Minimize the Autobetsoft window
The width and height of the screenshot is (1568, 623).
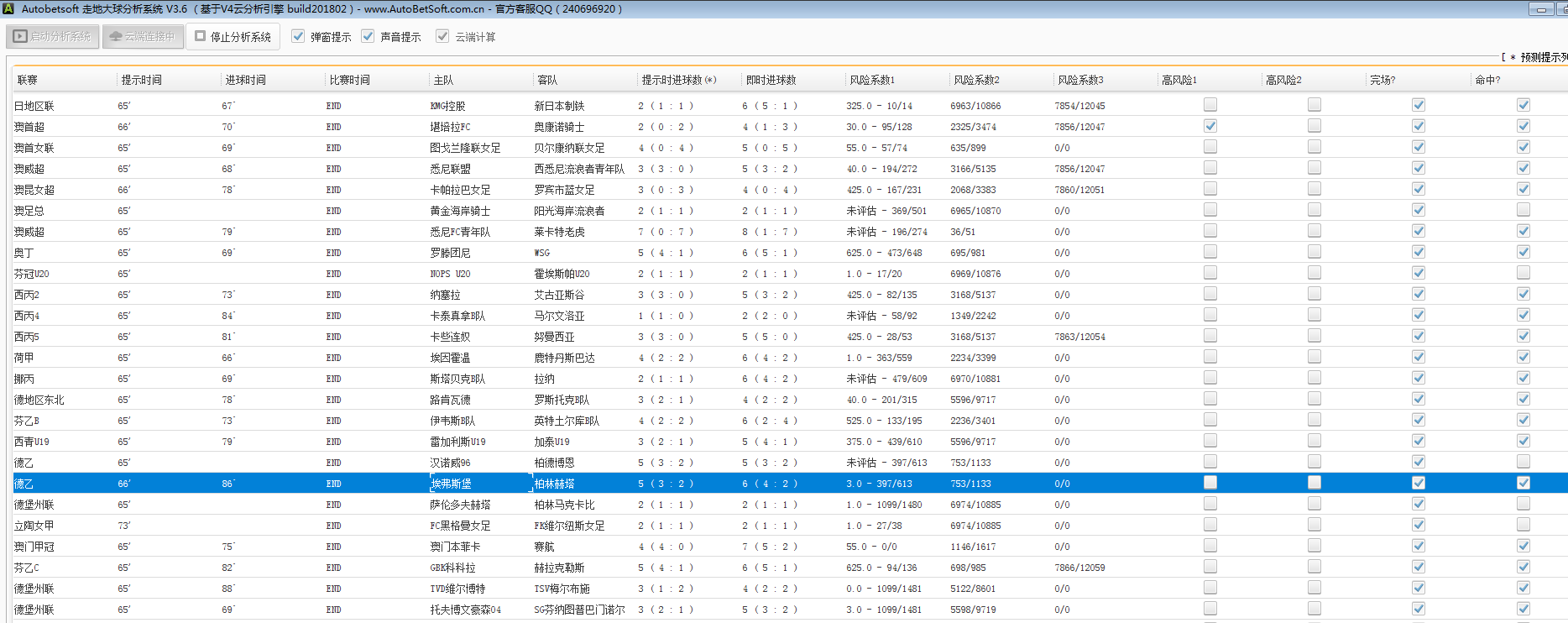pyautogui.click(x=1541, y=9)
